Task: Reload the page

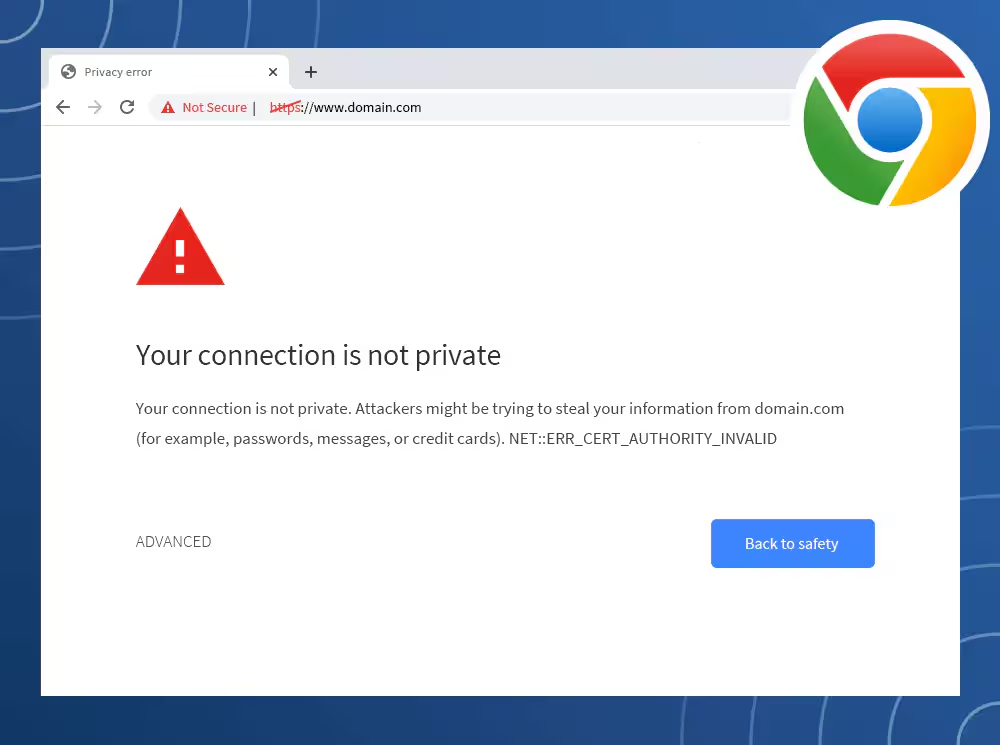Action: pyautogui.click(x=127, y=107)
